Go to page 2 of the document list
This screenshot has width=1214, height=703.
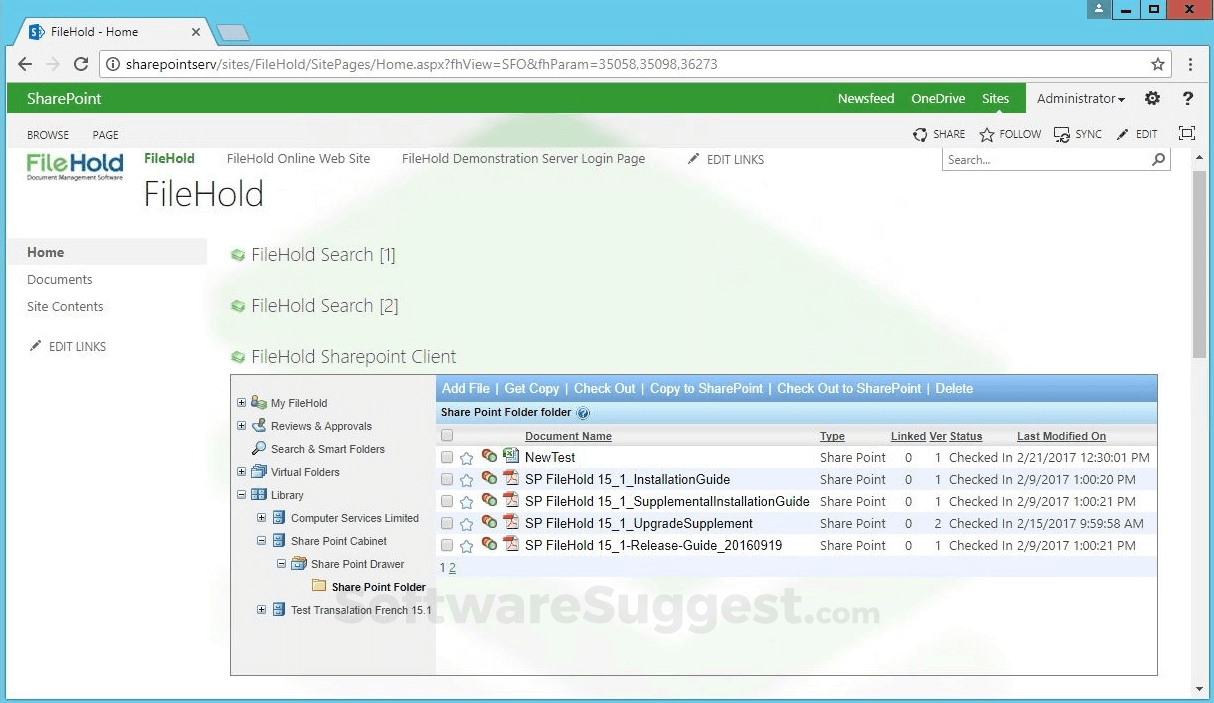point(452,567)
